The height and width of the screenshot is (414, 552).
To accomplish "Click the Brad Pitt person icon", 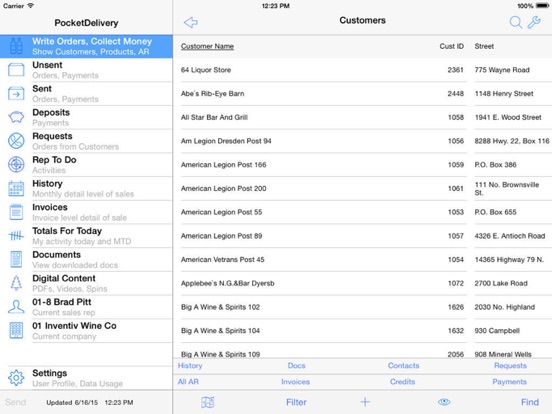I will click(16, 307).
